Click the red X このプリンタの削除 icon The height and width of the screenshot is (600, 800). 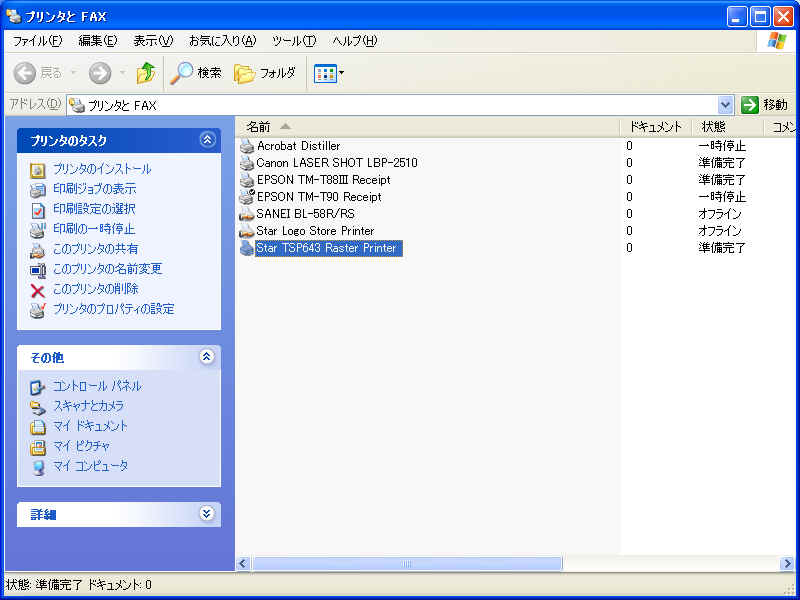click(38, 290)
